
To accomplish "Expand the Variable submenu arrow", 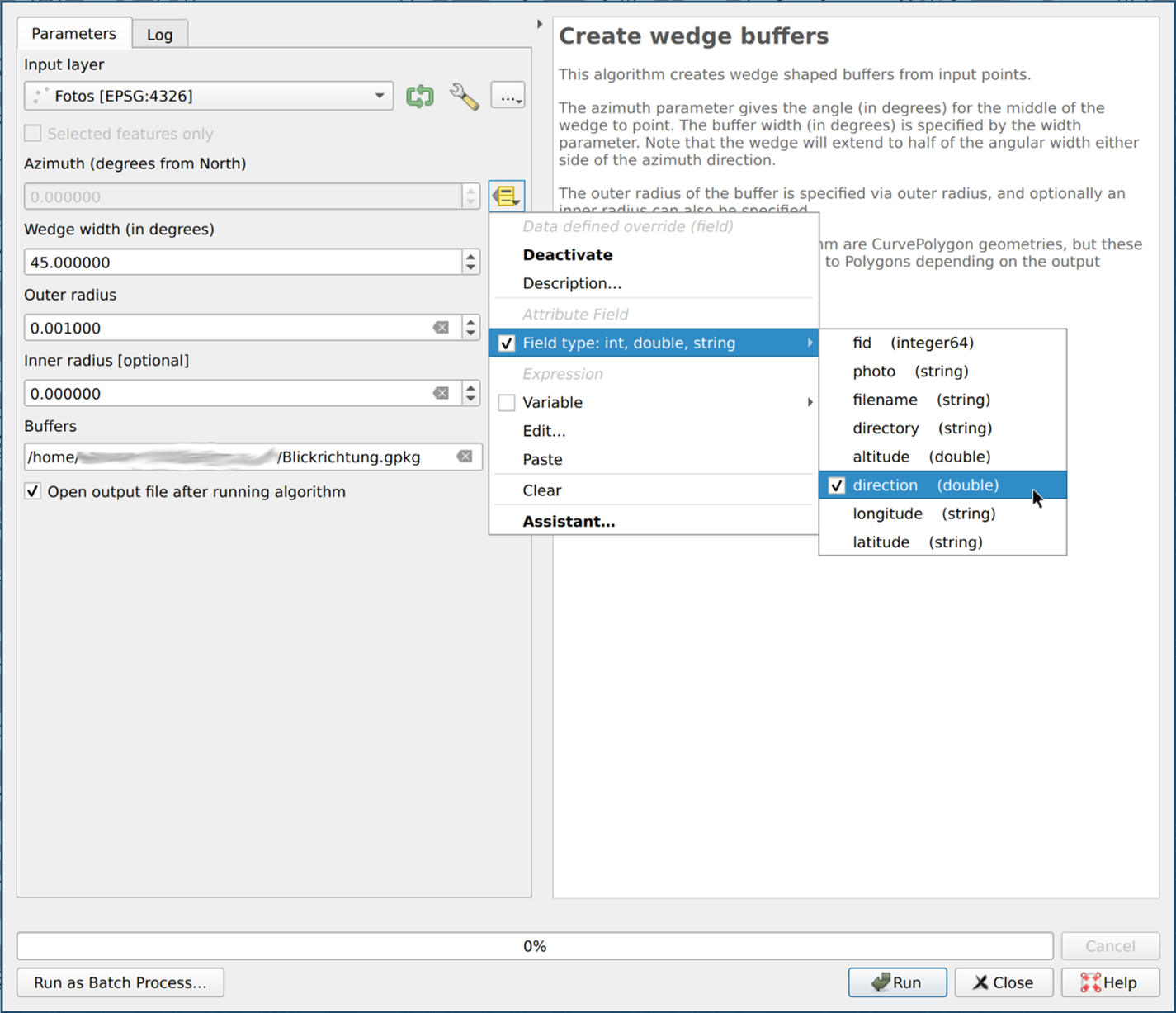I will (x=810, y=402).
